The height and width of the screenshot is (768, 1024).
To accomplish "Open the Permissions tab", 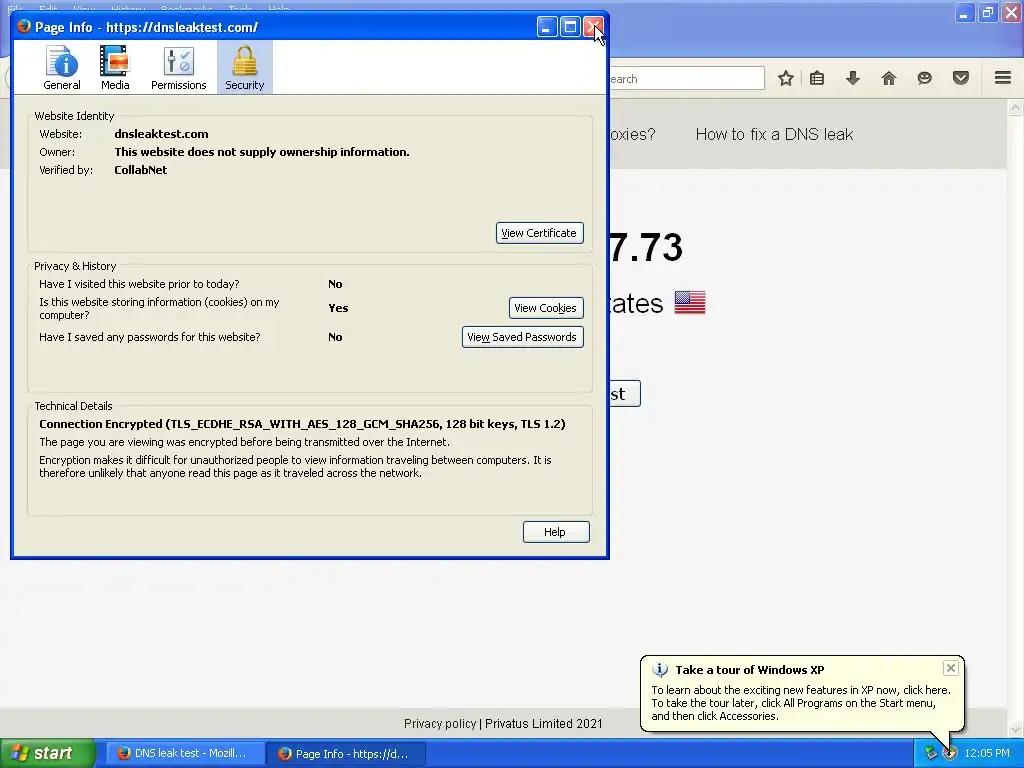I will pyautogui.click(x=178, y=68).
